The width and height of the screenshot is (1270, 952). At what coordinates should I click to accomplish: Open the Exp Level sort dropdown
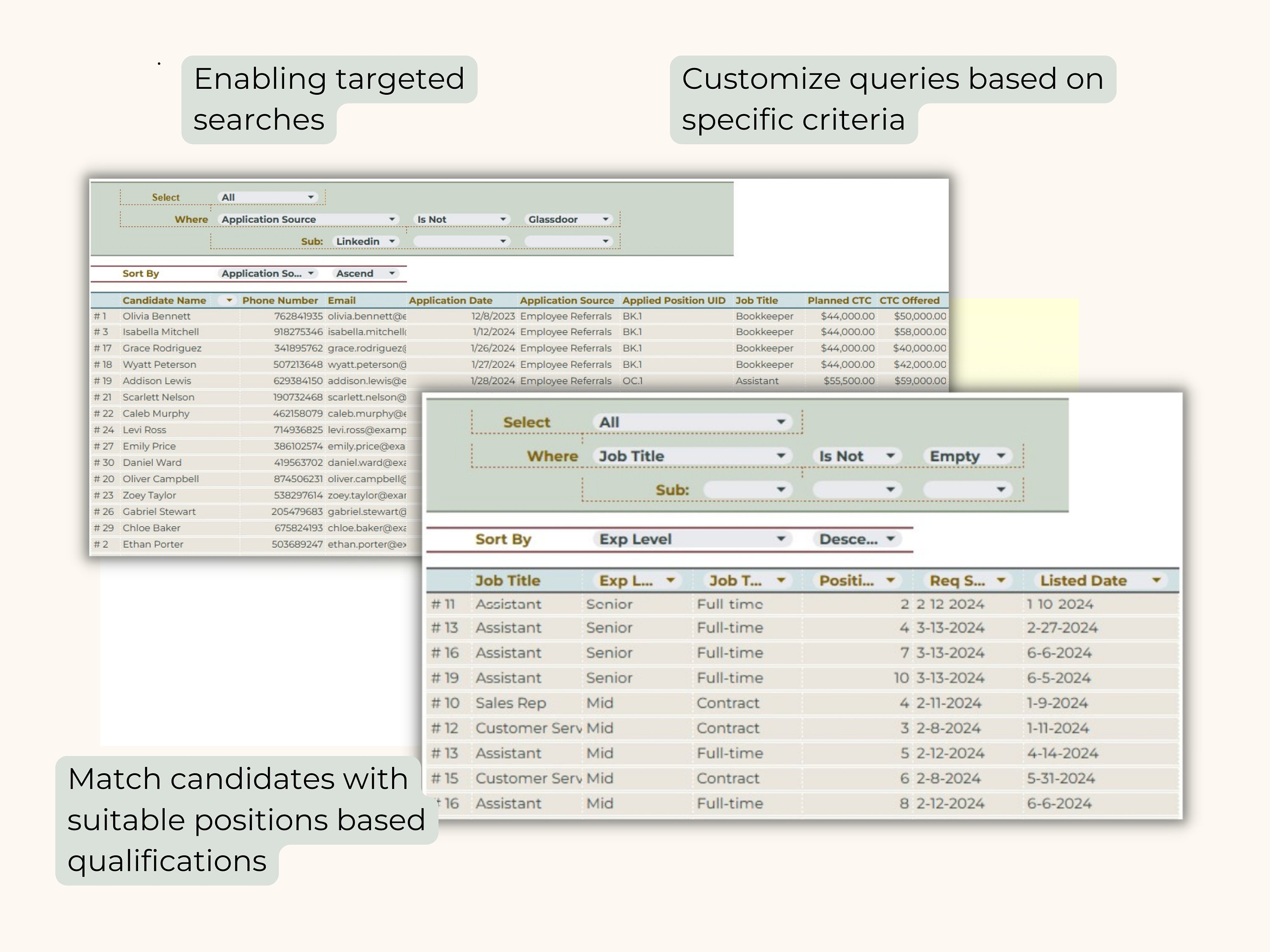coord(782,539)
